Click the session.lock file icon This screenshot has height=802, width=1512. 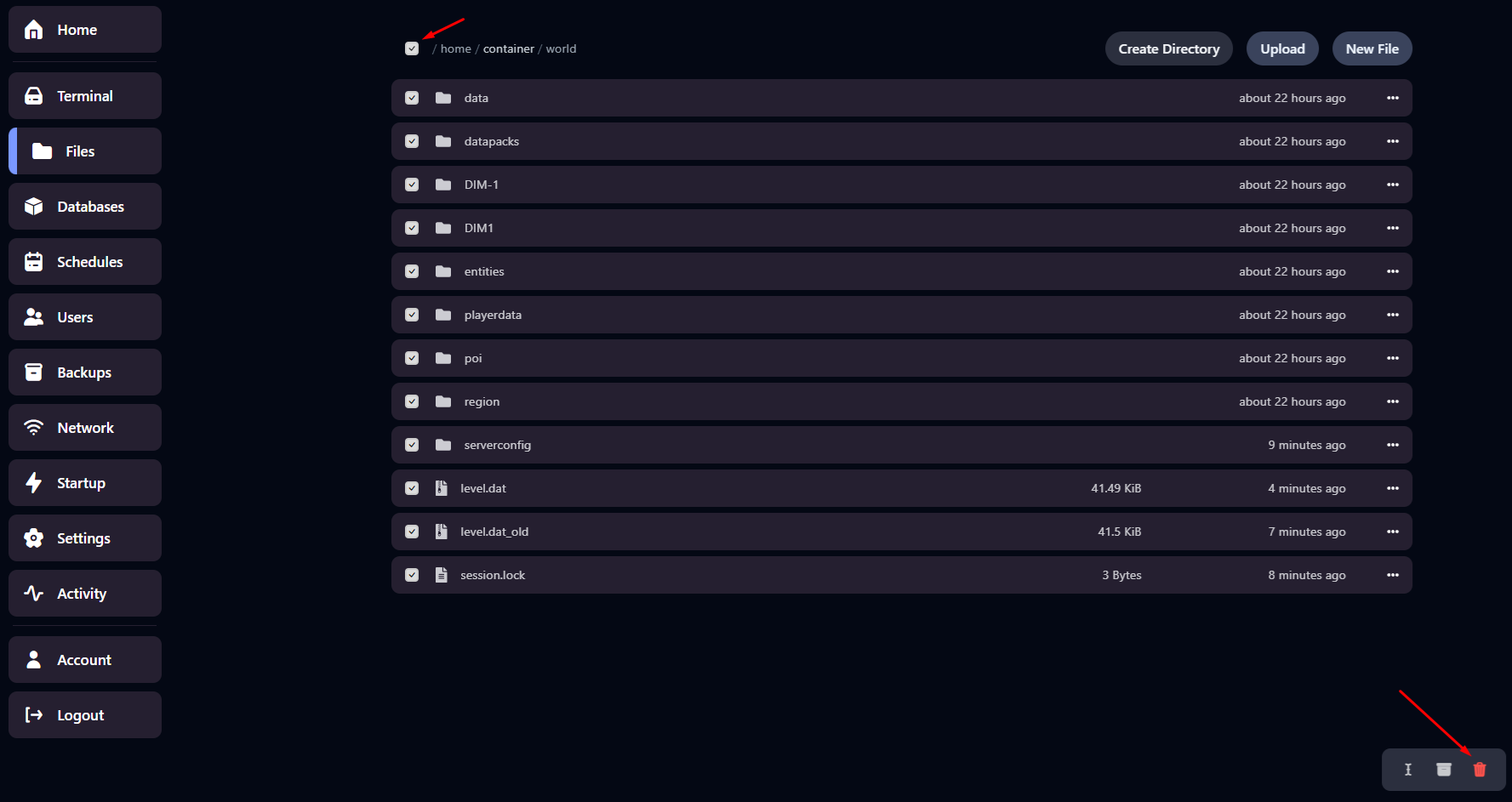click(441, 575)
